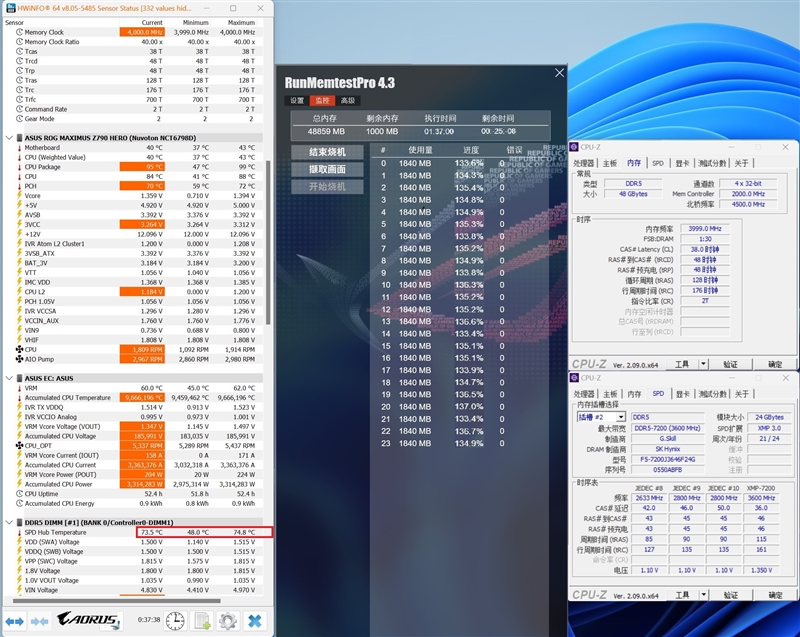Open 显卡 tab in upper CPU-Z window
Image resolution: width=800 pixels, height=637 pixels.
[682, 163]
